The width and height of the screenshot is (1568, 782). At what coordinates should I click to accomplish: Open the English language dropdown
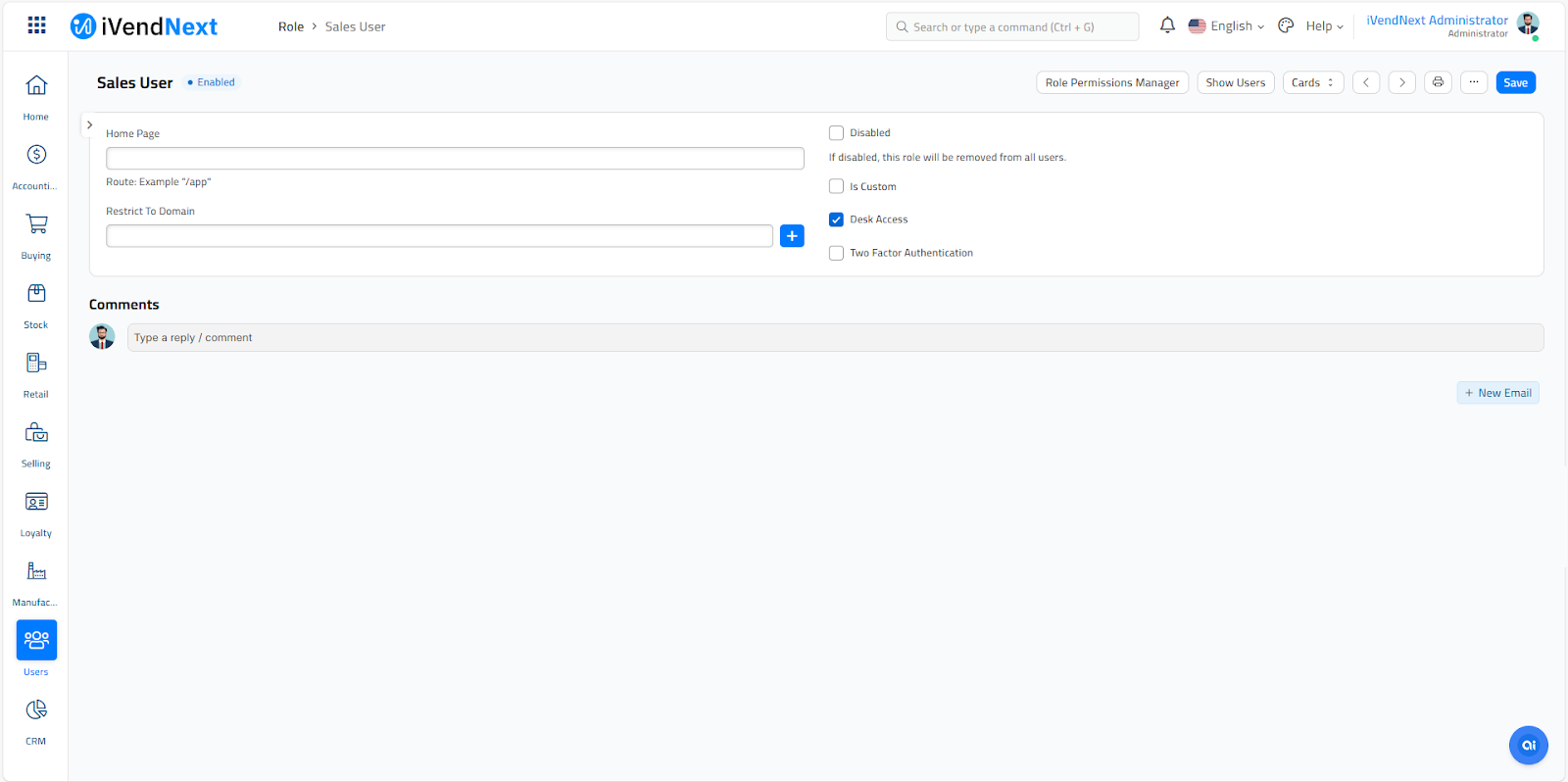click(x=1226, y=26)
